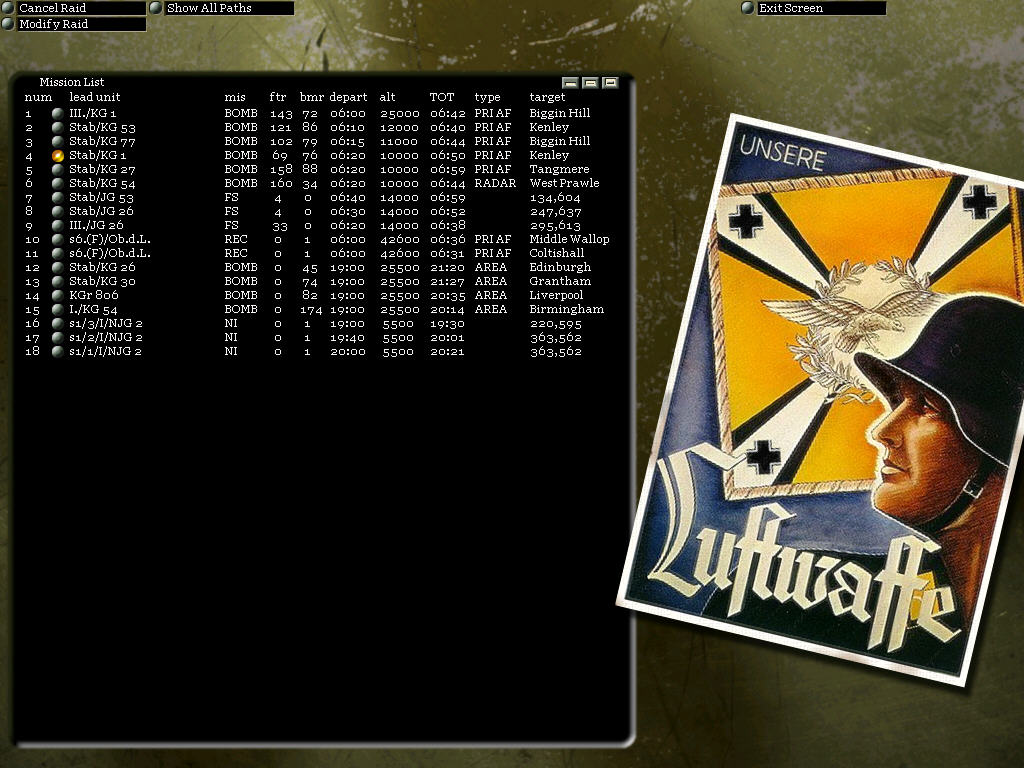Click the Show All Paths round icon
The image size is (1024, 768).
point(155,8)
